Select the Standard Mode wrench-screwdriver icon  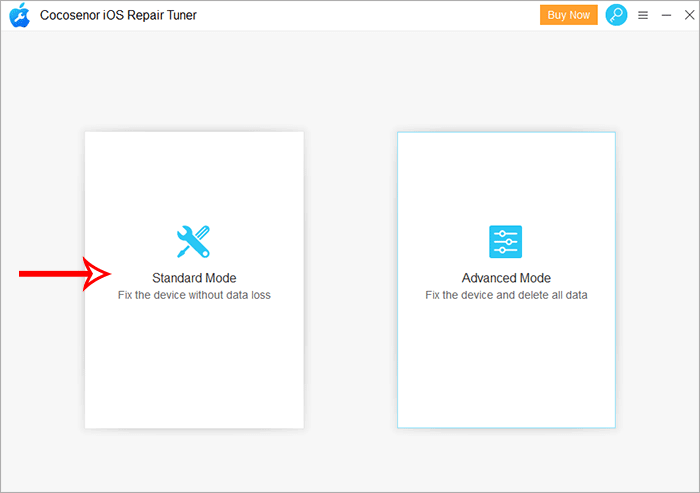click(193, 242)
